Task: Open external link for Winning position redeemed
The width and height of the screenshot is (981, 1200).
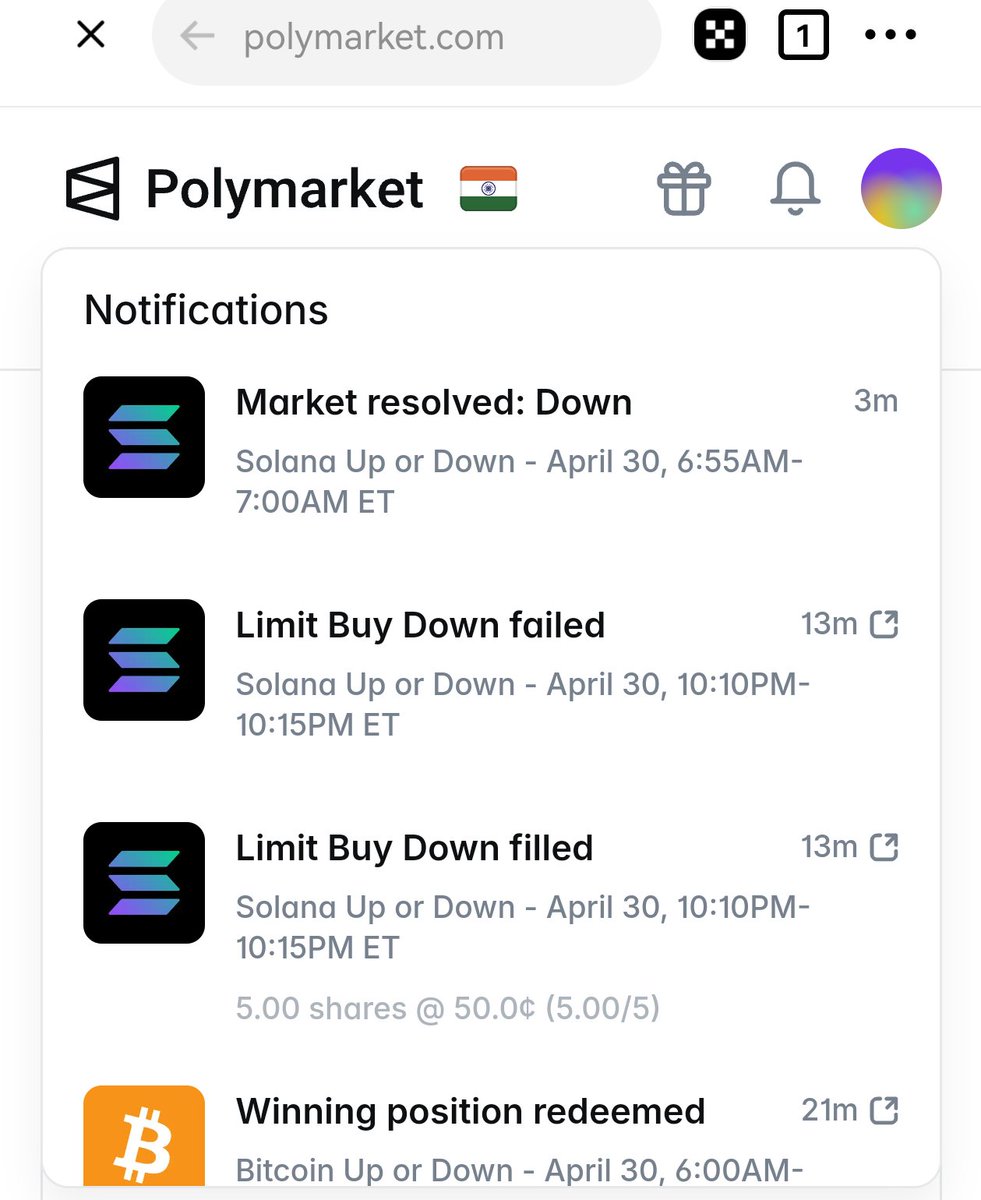Action: [884, 1110]
